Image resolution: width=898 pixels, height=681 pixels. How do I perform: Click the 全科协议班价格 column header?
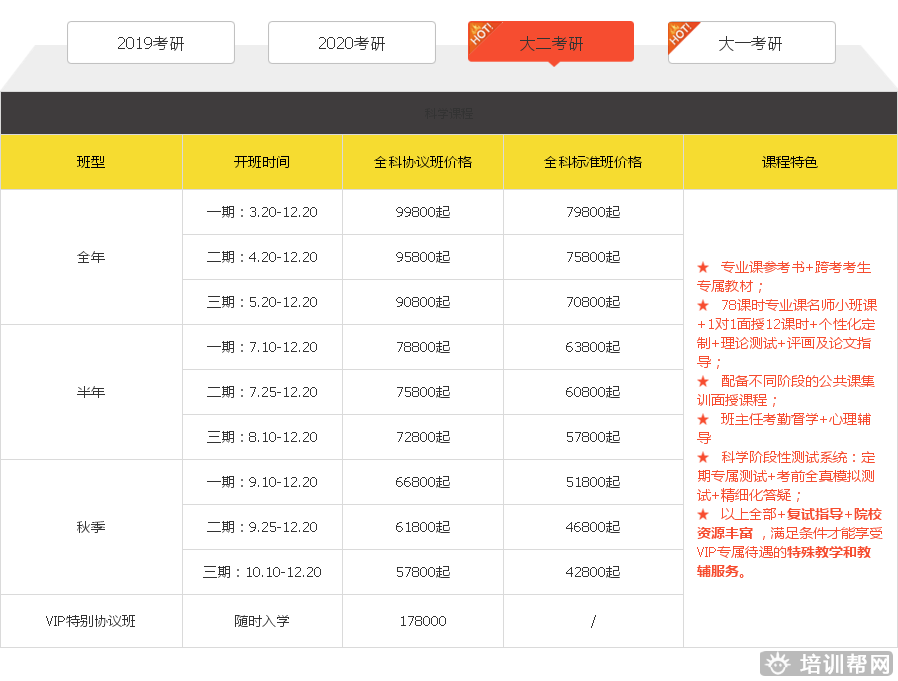point(422,162)
